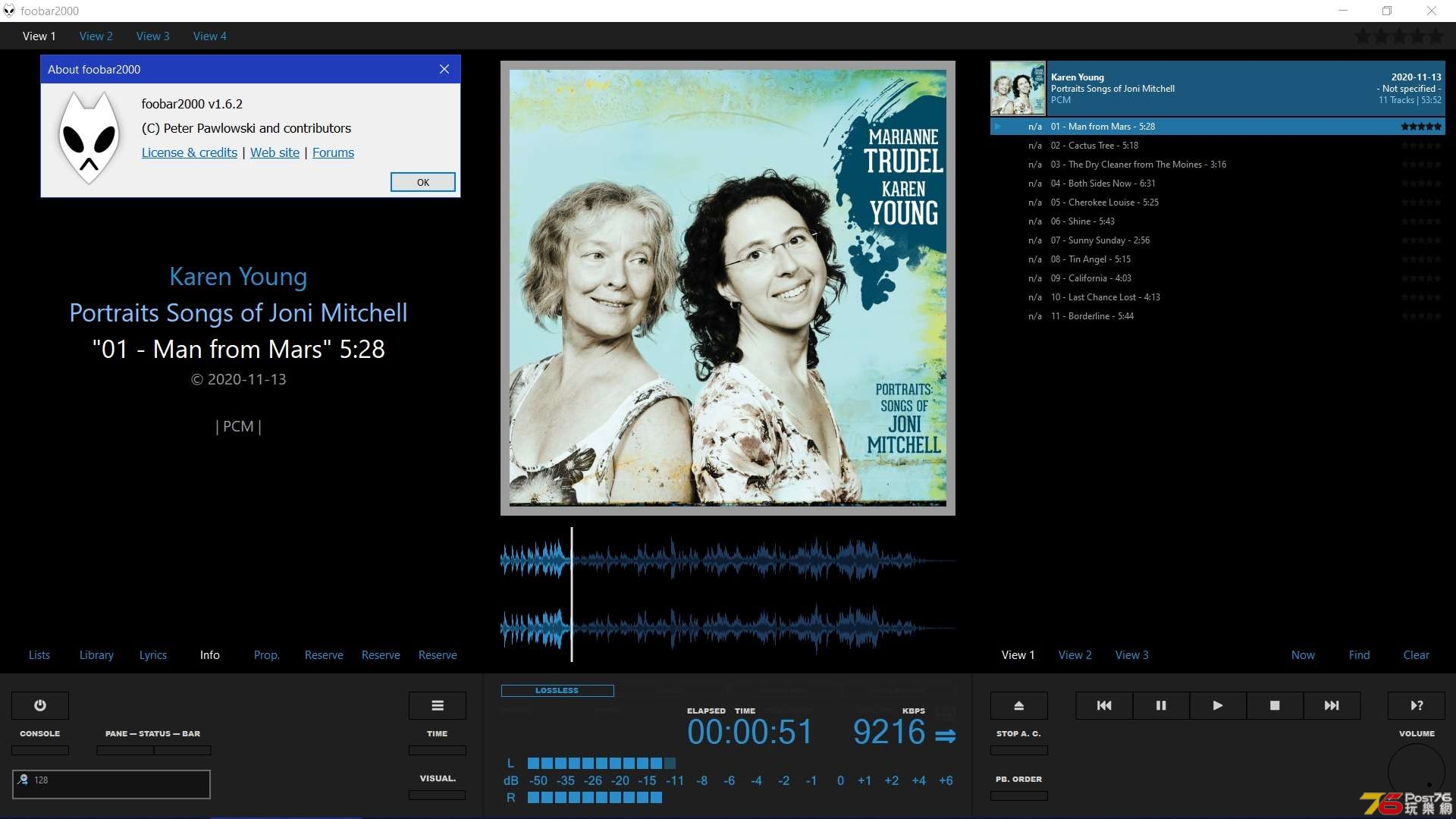Toggle the STATUS BAR switch on the right half
1456x819 pixels.
183,751
